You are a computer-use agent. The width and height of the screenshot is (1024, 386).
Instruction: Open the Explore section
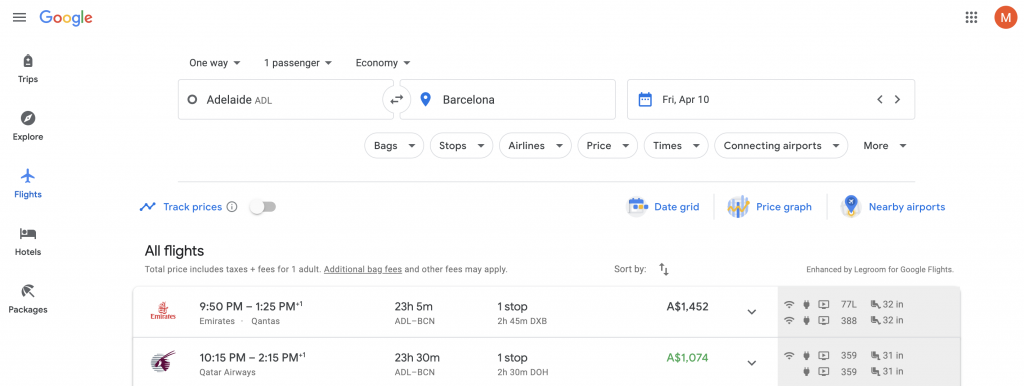click(x=27, y=127)
